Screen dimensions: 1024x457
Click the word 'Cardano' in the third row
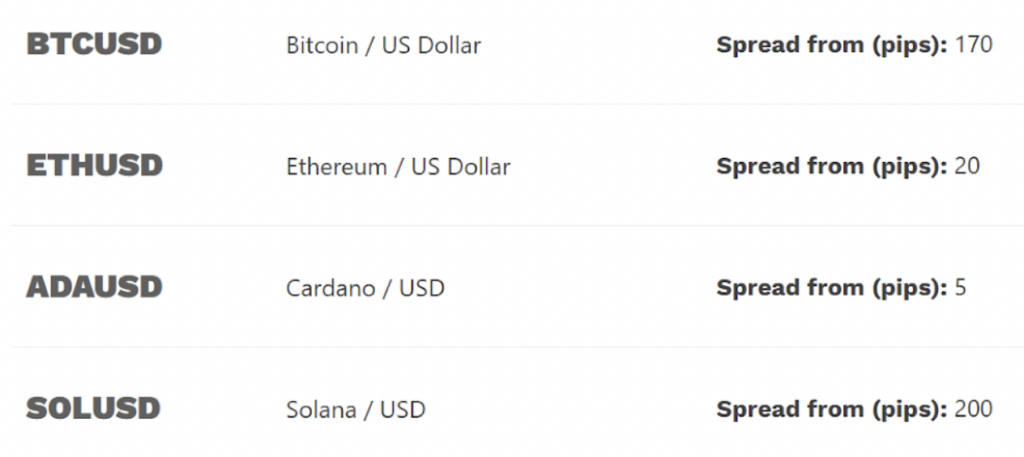326,289
